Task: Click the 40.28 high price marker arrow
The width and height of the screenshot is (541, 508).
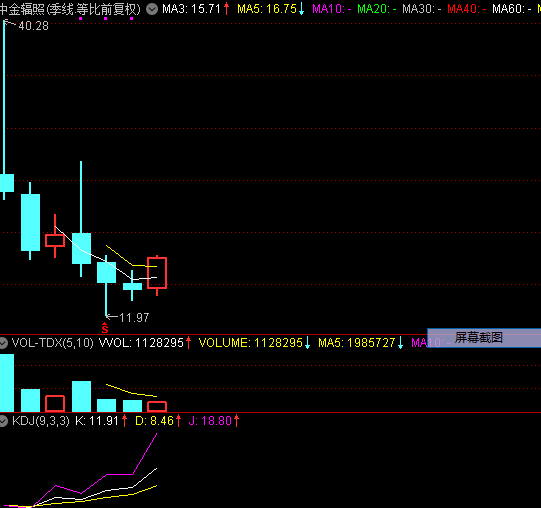Action: [10, 23]
